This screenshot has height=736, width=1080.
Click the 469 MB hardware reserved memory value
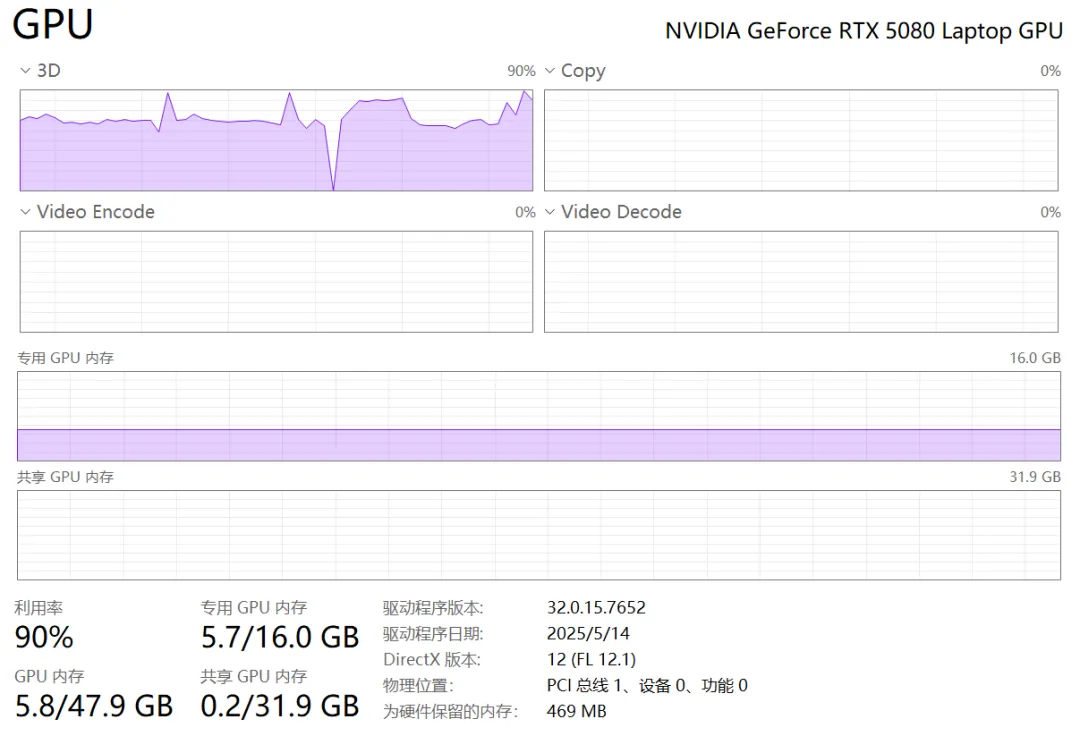point(576,711)
